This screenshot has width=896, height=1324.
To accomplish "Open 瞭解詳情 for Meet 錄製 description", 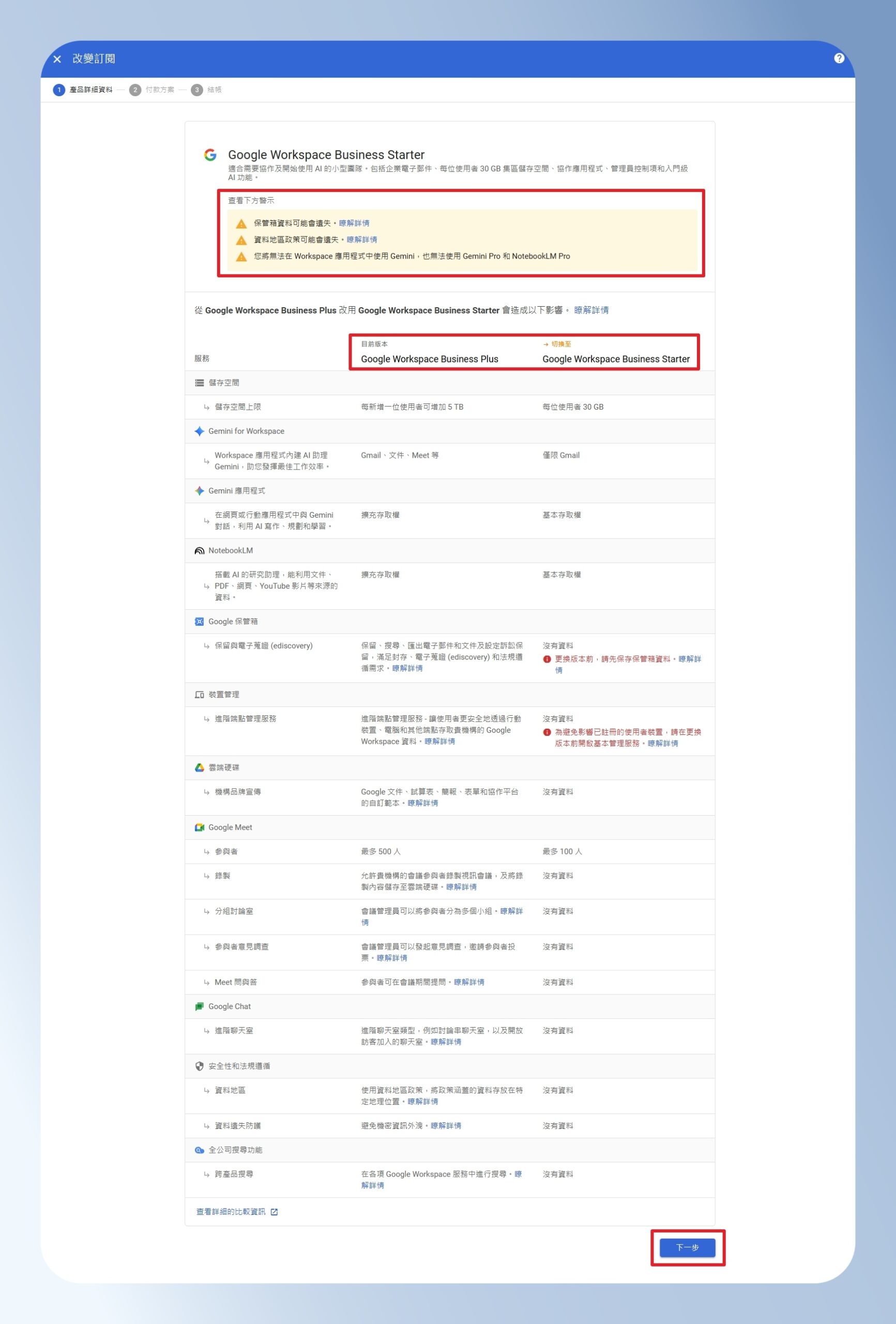I will (x=461, y=887).
